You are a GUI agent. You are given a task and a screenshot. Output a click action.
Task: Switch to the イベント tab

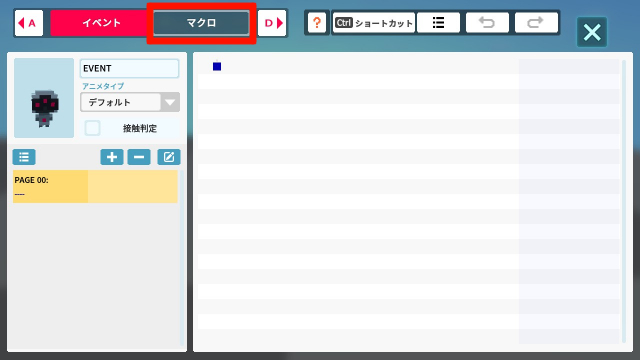click(x=101, y=23)
